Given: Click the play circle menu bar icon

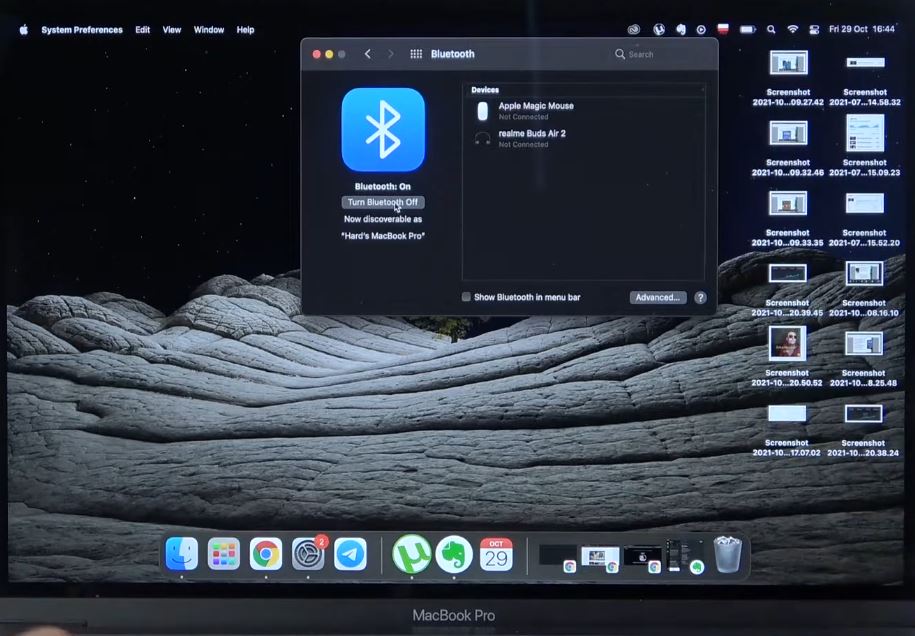Looking at the screenshot, I should [701, 29].
